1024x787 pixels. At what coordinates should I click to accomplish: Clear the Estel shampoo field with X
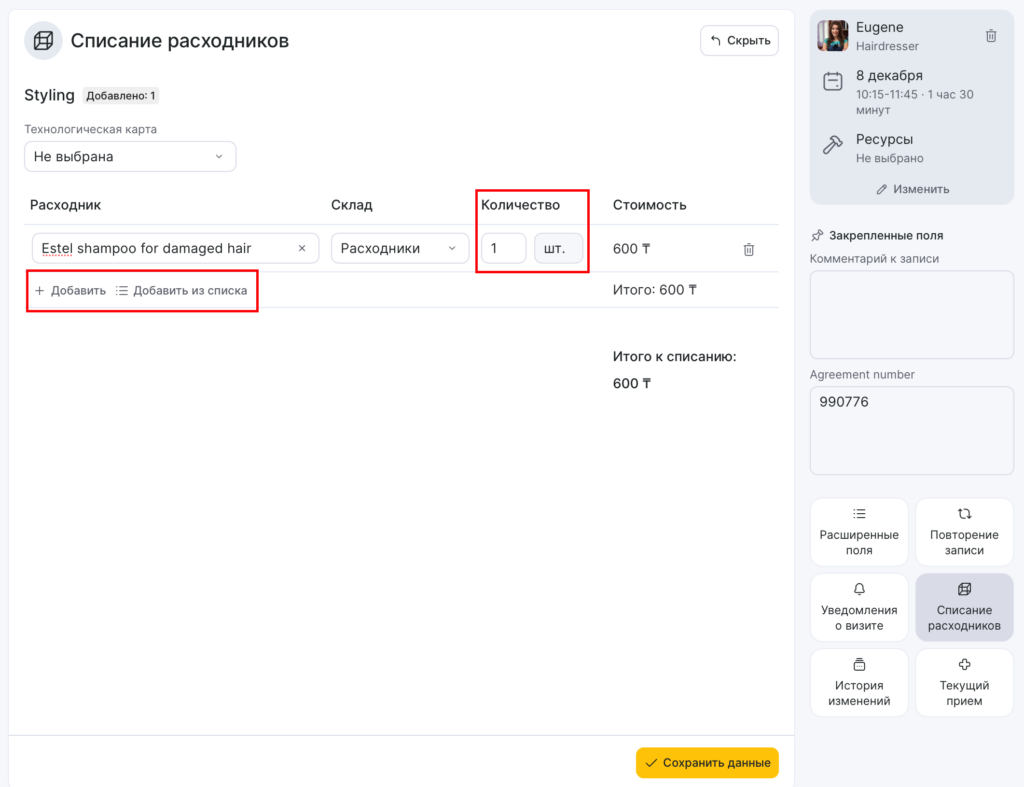(x=302, y=249)
